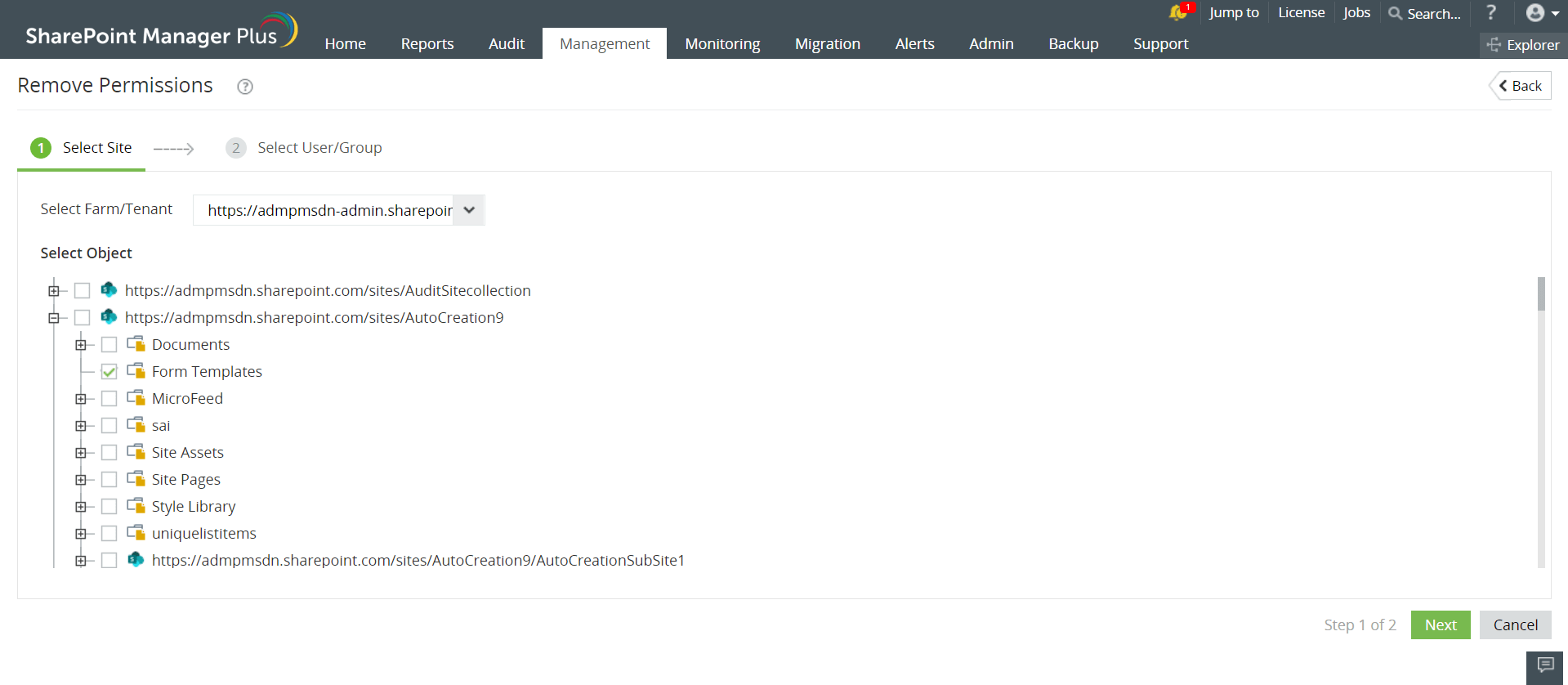
Task: Open the Alerts tab
Action: pyautogui.click(x=914, y=43)
